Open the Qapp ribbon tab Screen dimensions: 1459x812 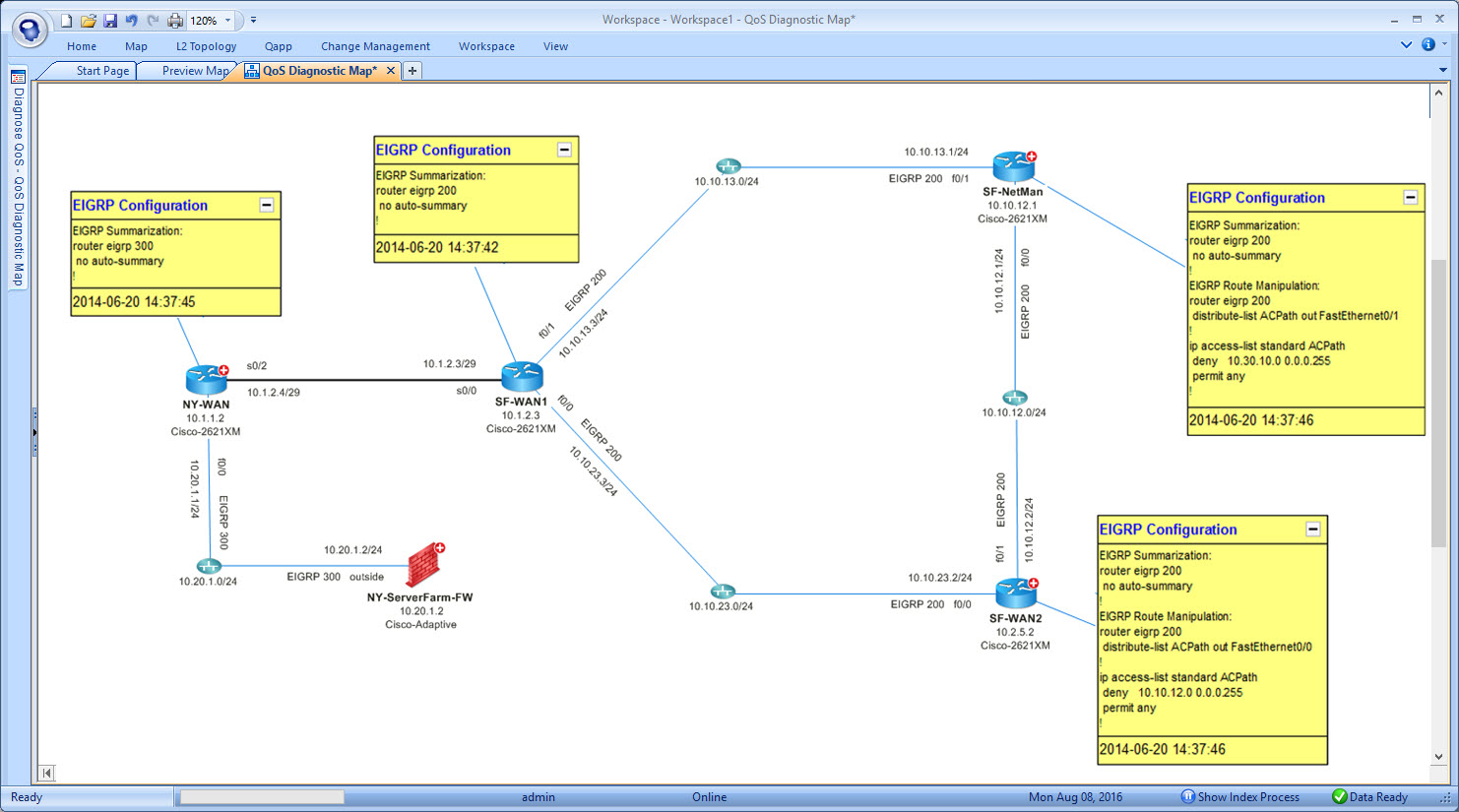point(279,46)
